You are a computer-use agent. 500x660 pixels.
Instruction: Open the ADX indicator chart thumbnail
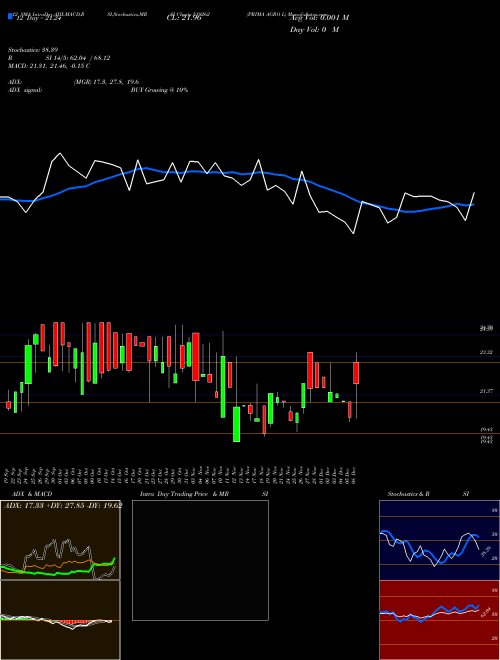[60, 540]
